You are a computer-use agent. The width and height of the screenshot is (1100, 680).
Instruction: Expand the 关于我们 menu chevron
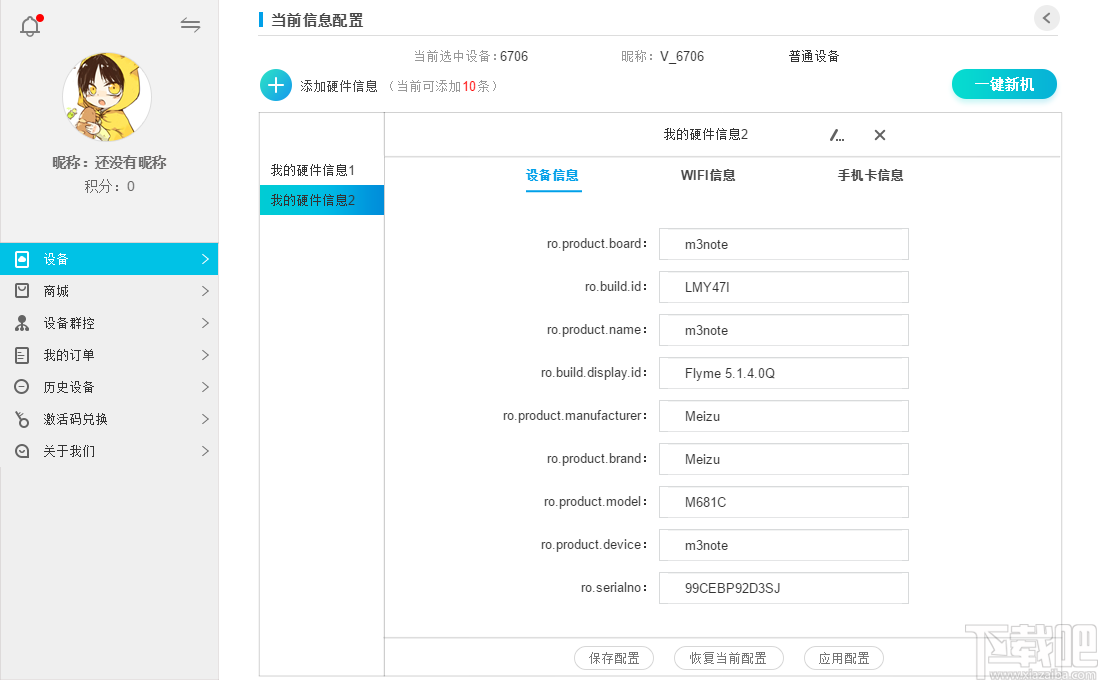[205, 451]
